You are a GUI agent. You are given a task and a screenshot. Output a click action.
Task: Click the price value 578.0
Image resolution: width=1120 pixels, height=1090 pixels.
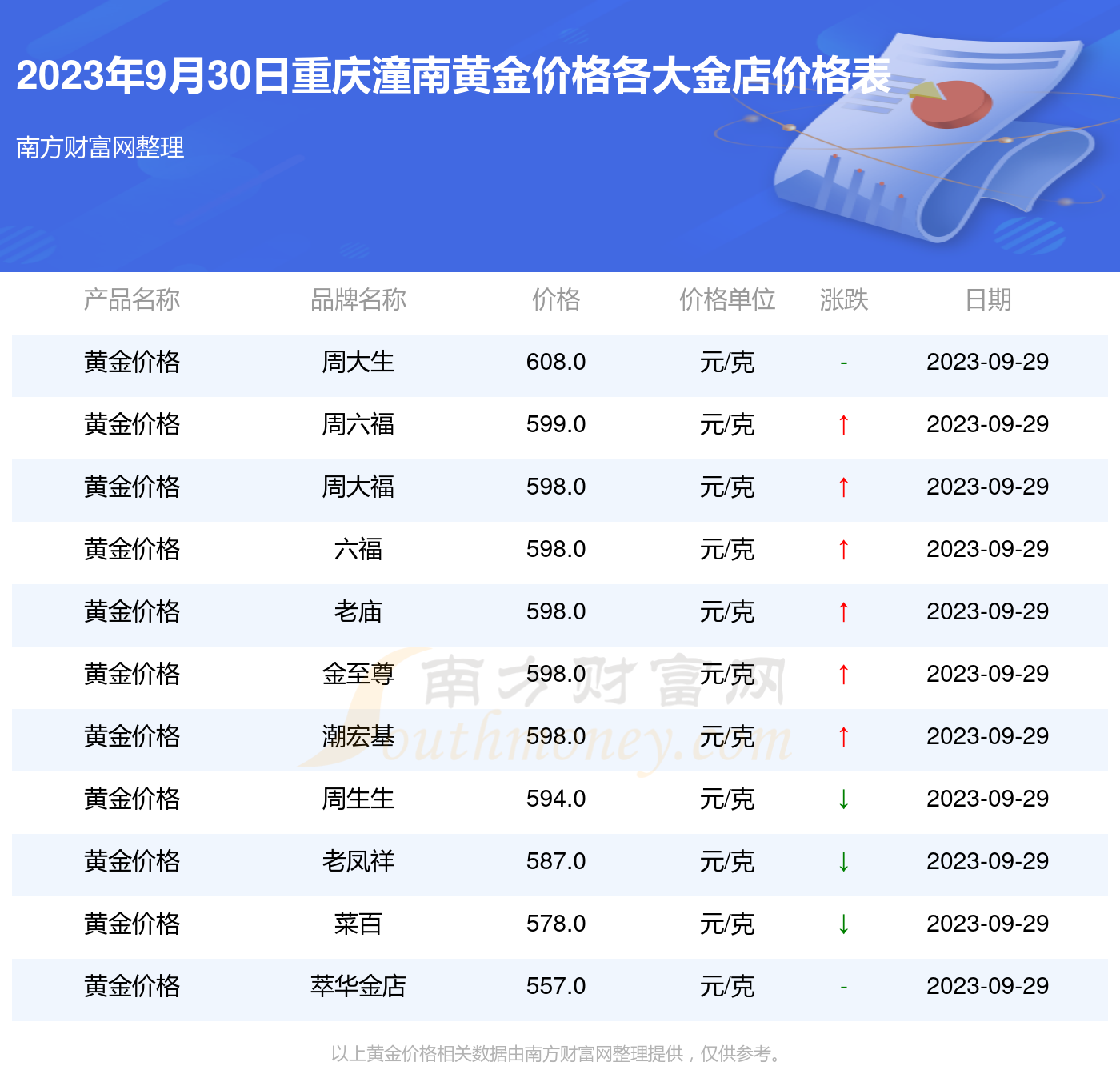click(556, 924)
